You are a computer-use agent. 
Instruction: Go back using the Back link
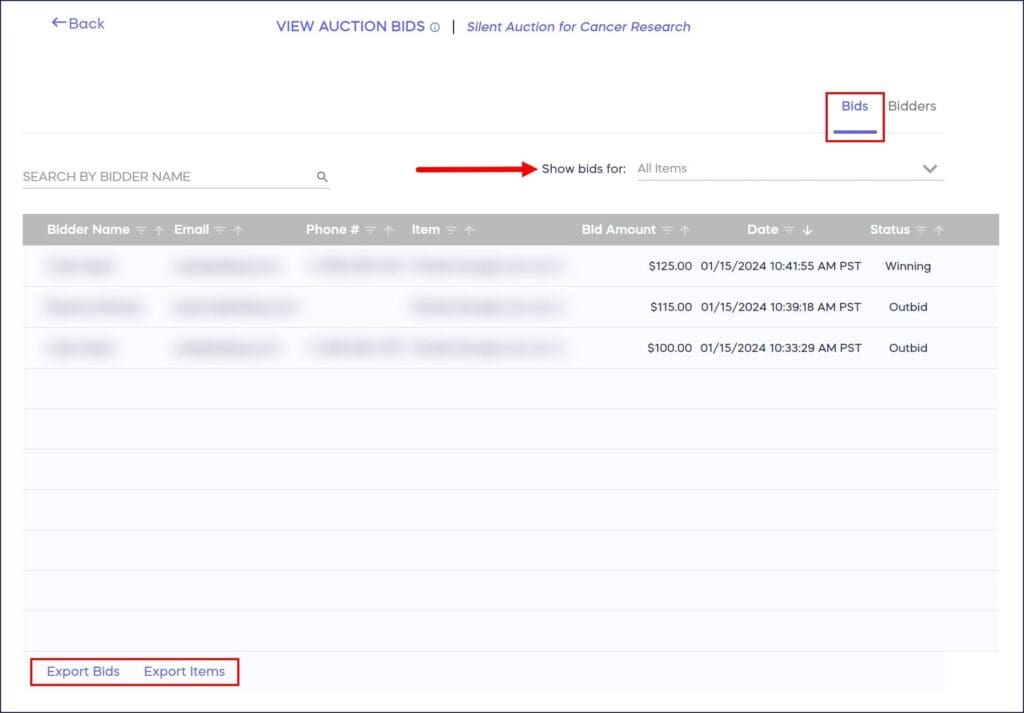[78, 23]
